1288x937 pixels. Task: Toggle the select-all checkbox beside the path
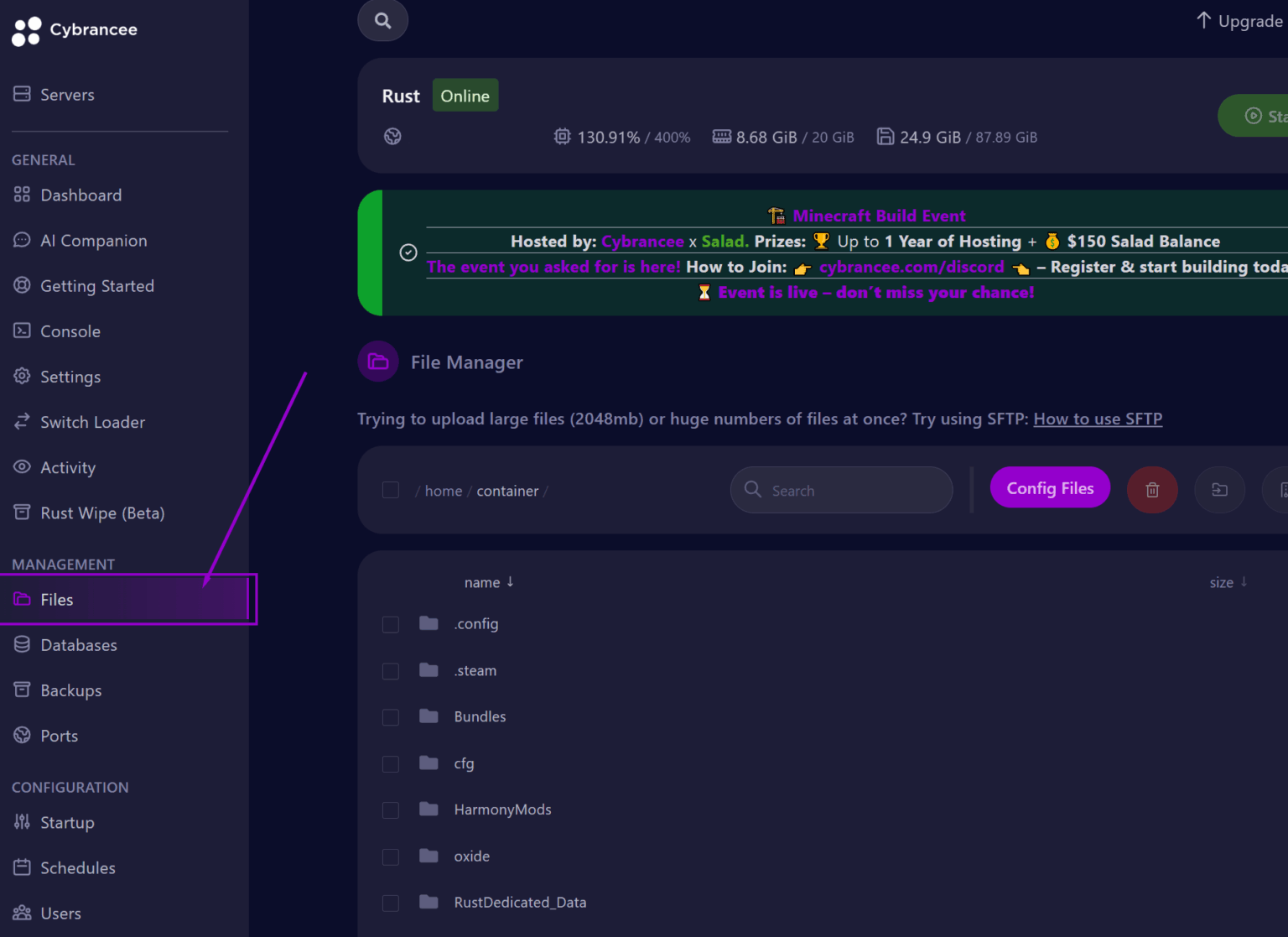(391, 490)
